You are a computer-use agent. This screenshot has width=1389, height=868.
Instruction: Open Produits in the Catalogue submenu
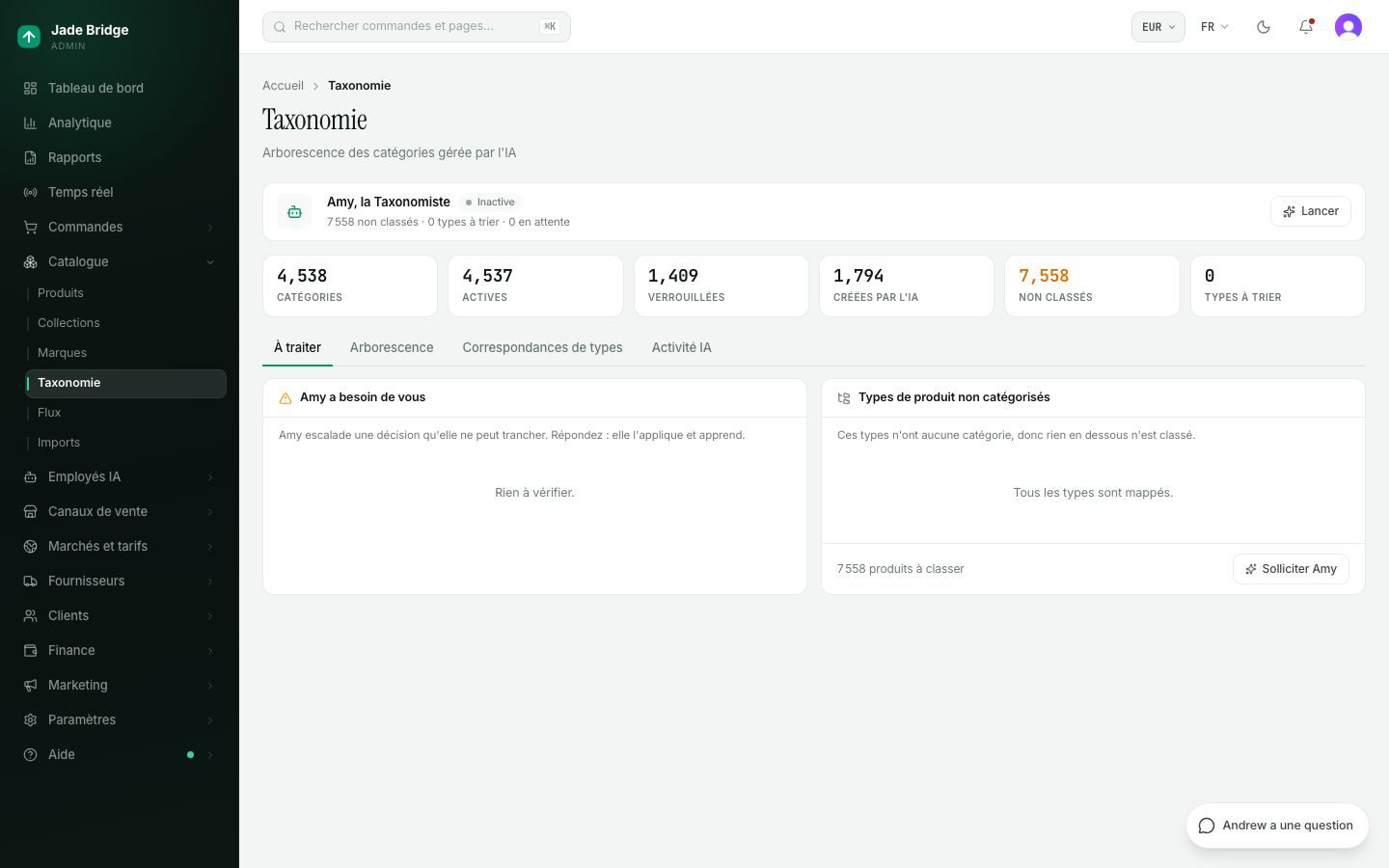click(61, 293)
